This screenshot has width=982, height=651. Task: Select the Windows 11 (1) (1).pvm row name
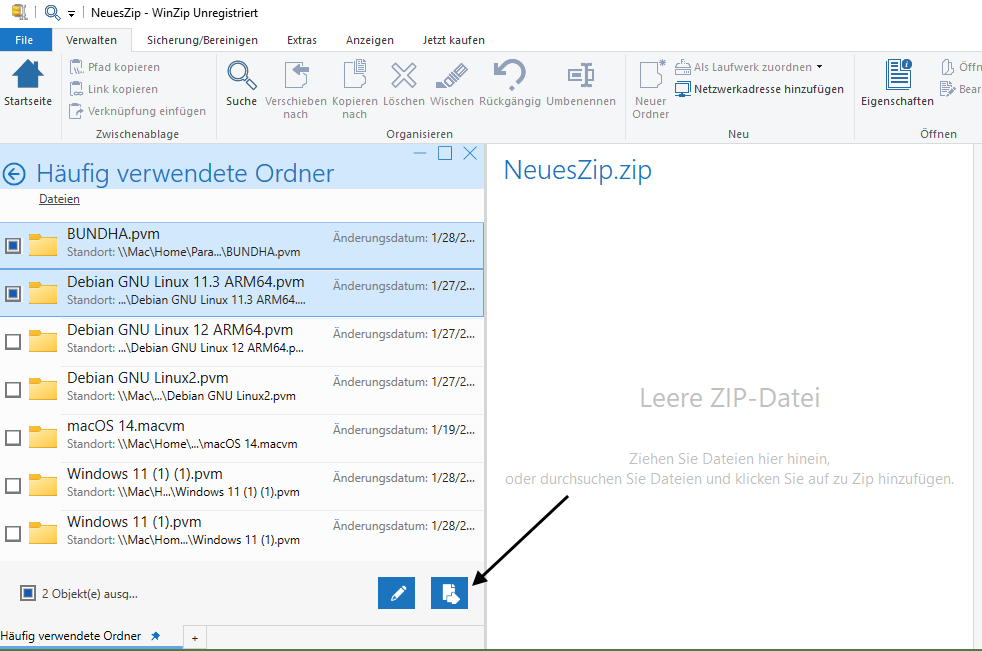[145, 474]
